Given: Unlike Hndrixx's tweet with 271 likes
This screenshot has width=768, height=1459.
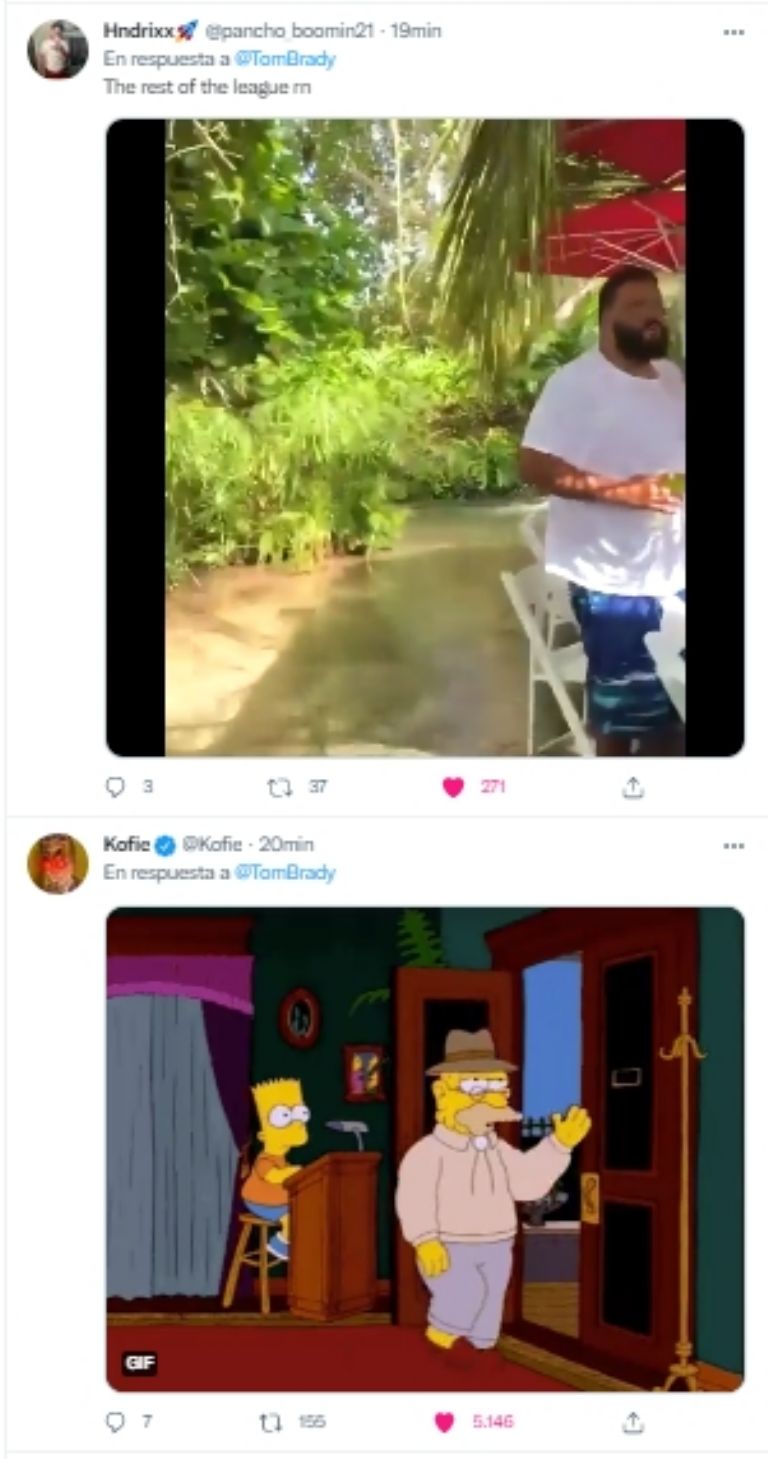Looking at the screenshot, I should [x=453, y=788].
